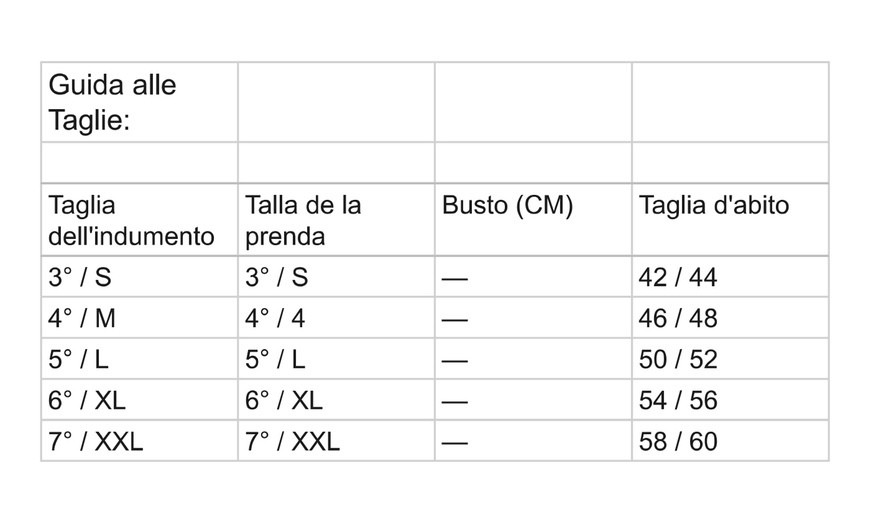Click the '3° / S' cell in first column
Viewport: 870px width, 524px height.
tap(140, 277)
